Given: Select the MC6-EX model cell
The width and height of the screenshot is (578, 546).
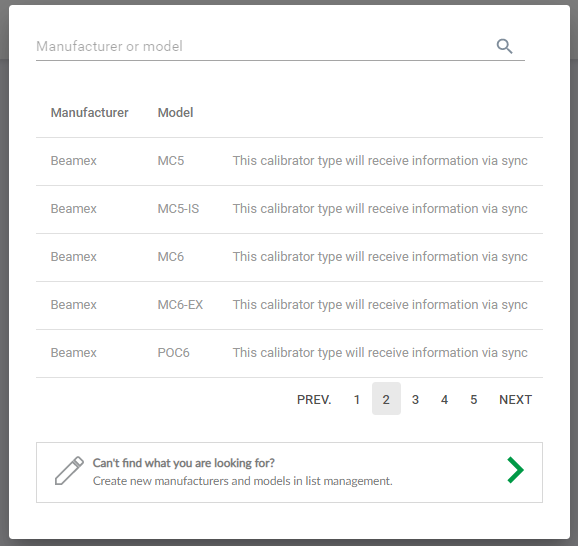Looking at the screenshot, I should pos(180,305).
